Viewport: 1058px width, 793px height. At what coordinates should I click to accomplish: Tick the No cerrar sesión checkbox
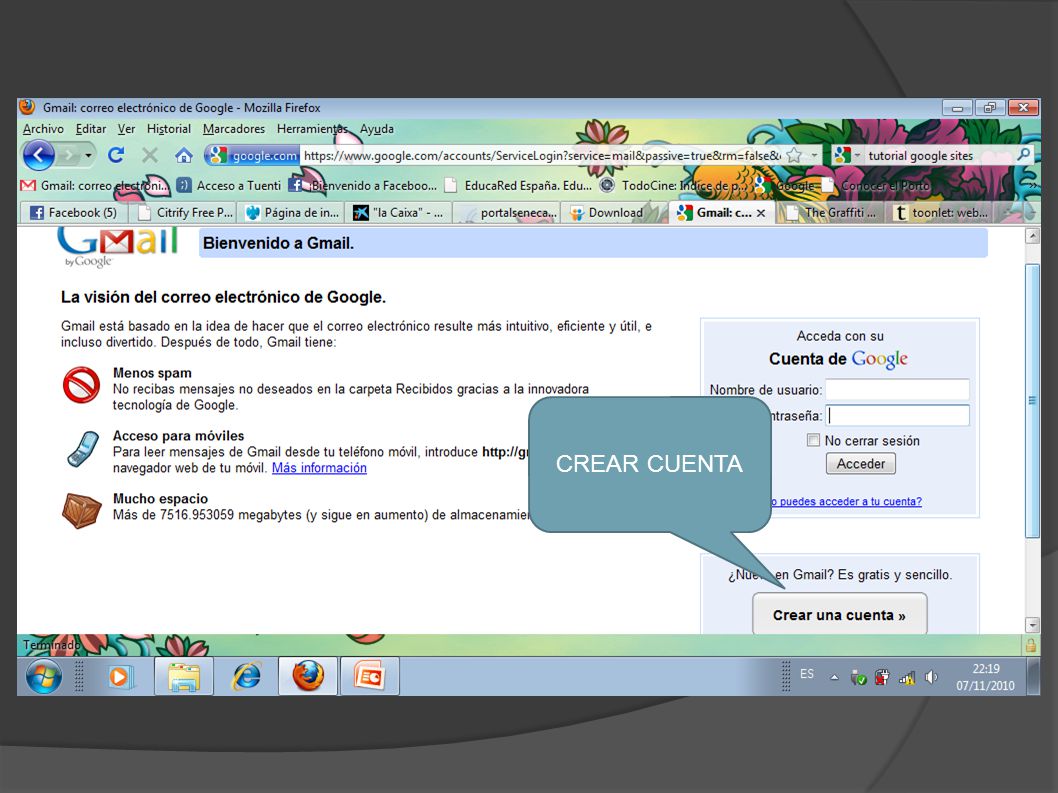(814, 440)
